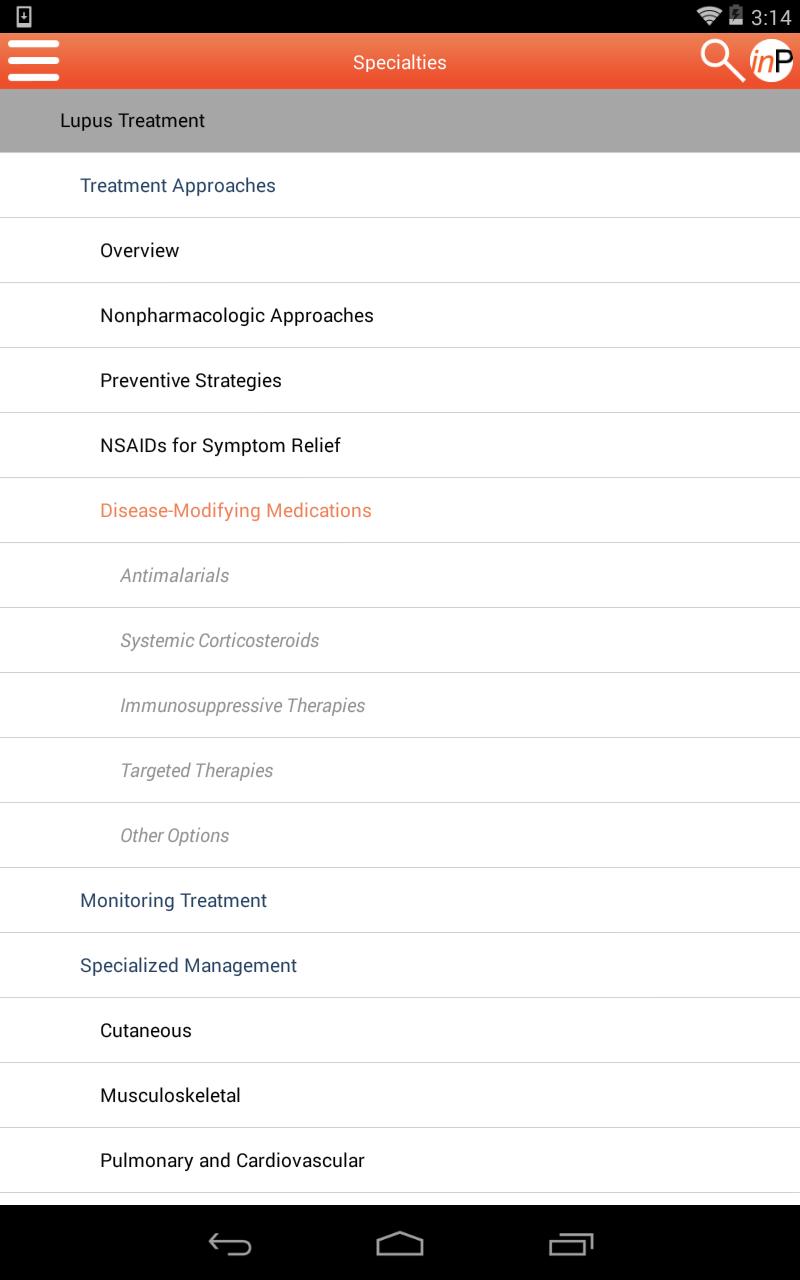
Task: Select Nonpharmacologic Approaches
Action: (x=237, y=316)
